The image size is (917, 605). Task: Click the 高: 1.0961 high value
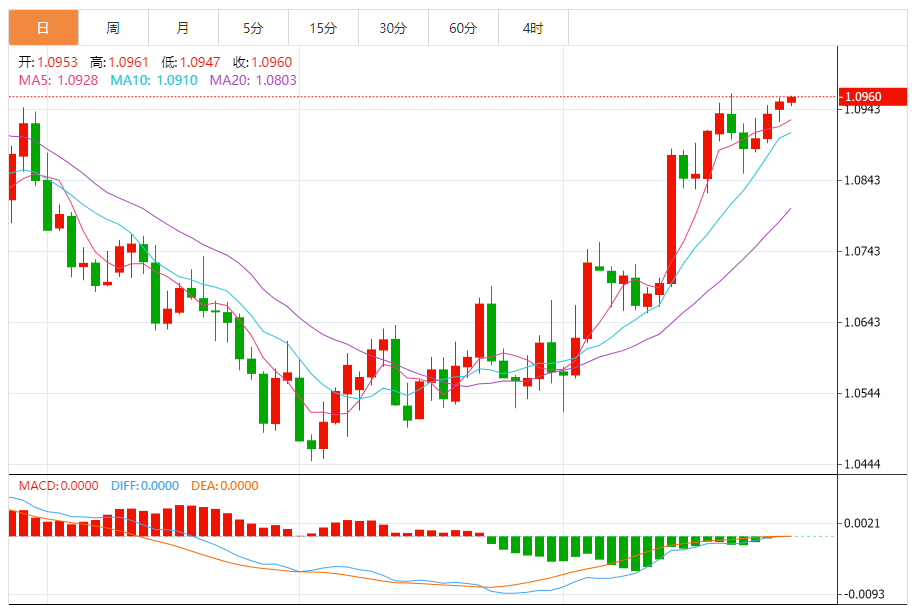119,62
